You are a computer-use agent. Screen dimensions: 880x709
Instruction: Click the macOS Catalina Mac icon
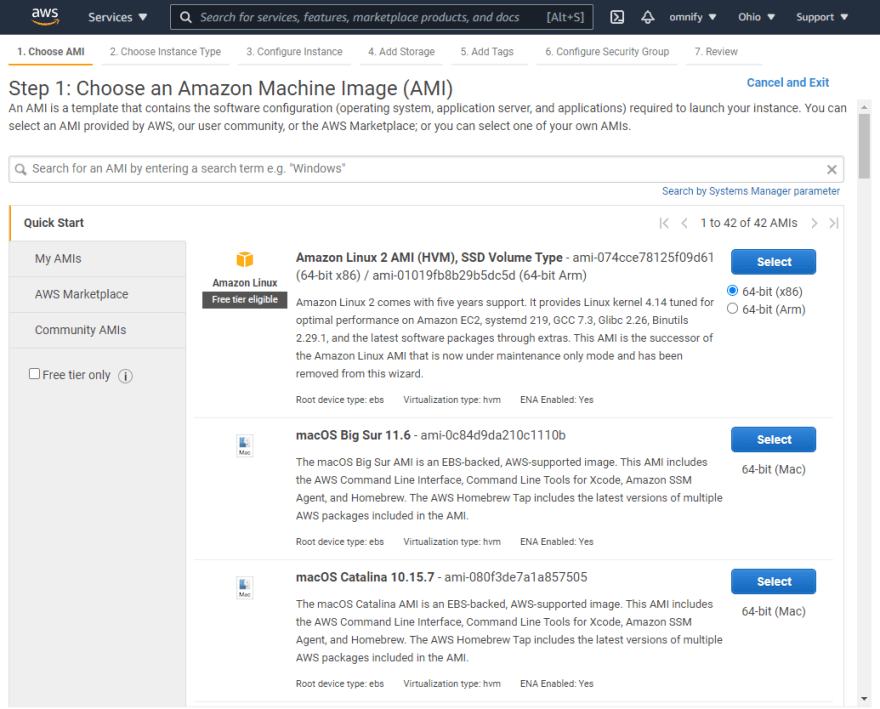click(245, 588)
